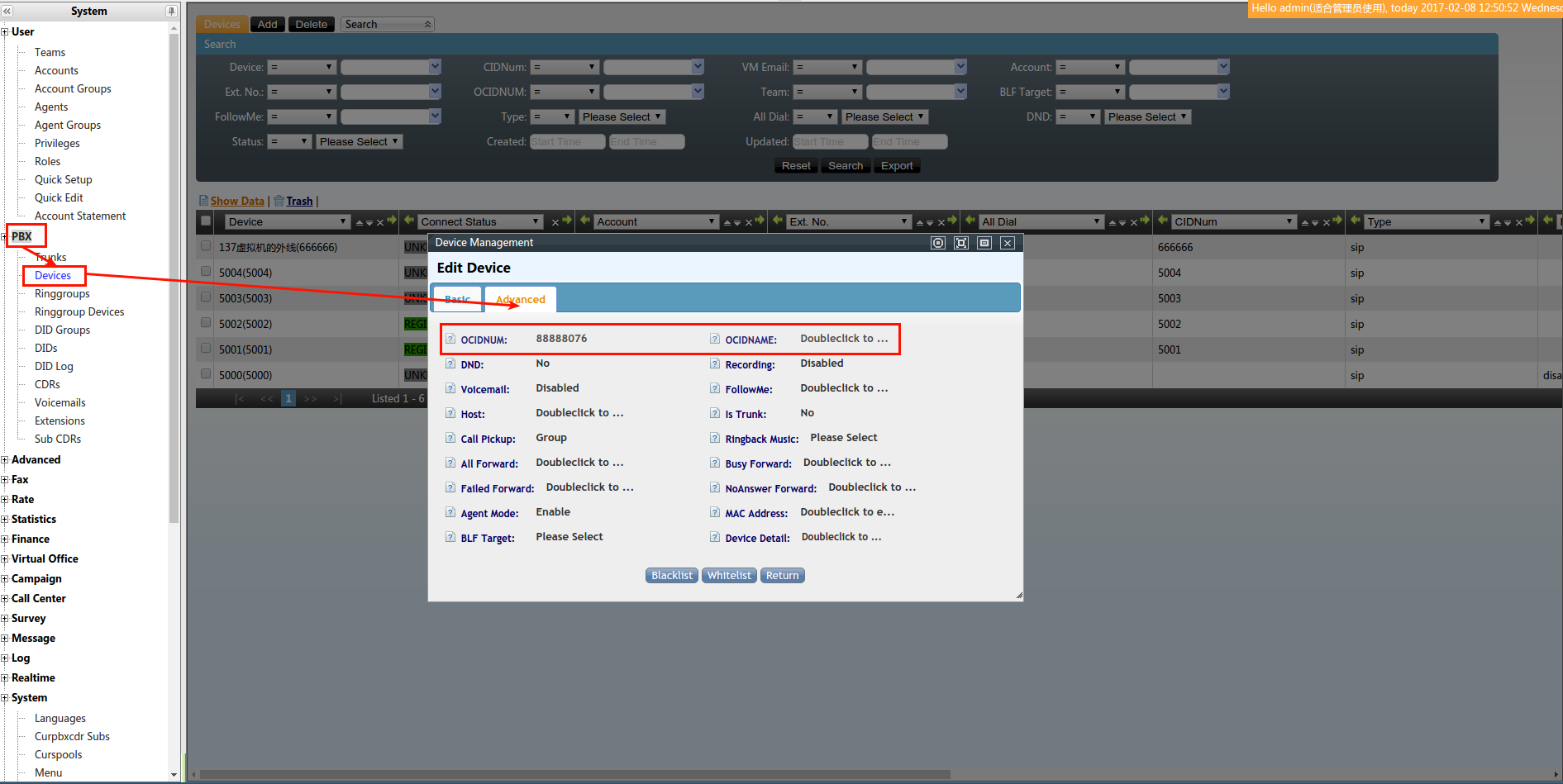Select the checkbox for row 5000(5000)
The image size is (1563, 784).
pyautogui.click(x=206, y=374)
